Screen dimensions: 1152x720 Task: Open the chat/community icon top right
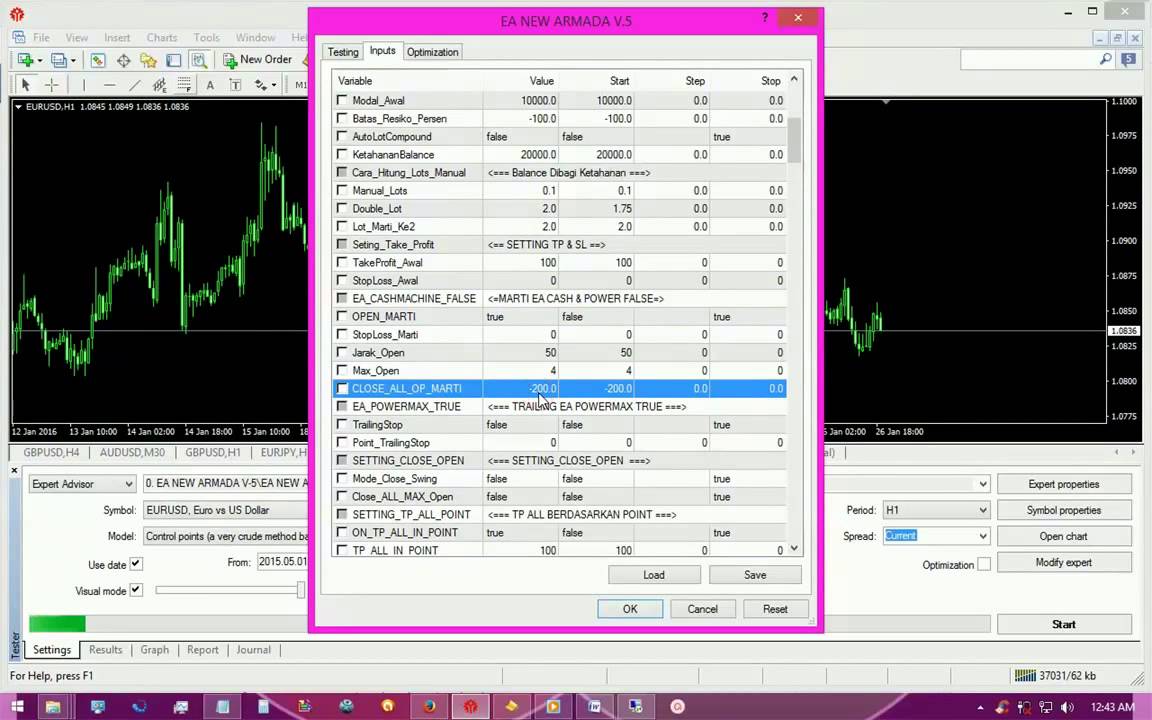point(1128,60)
